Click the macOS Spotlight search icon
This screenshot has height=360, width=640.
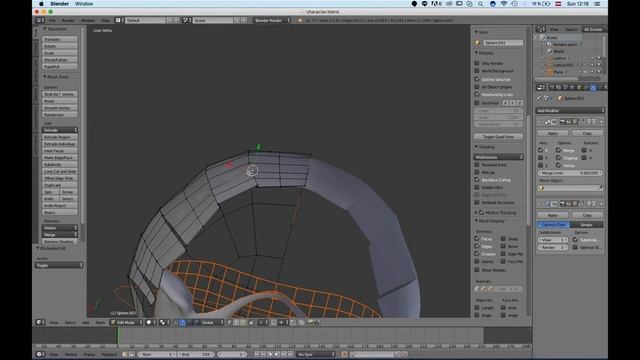481,4
